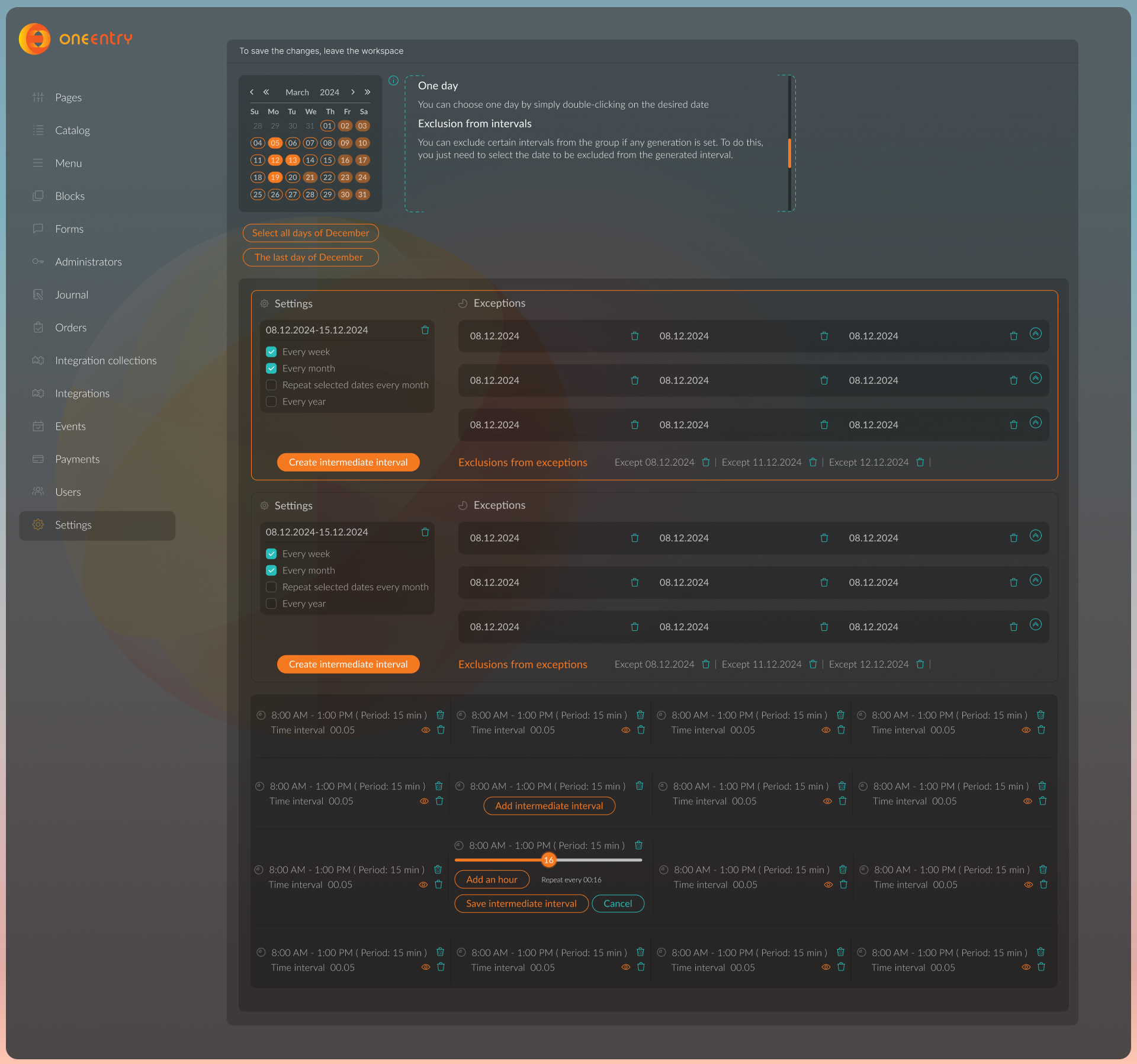Screen dimensions: 1137x1064
Task: Click Select all days of December
Action: (310, 233)
